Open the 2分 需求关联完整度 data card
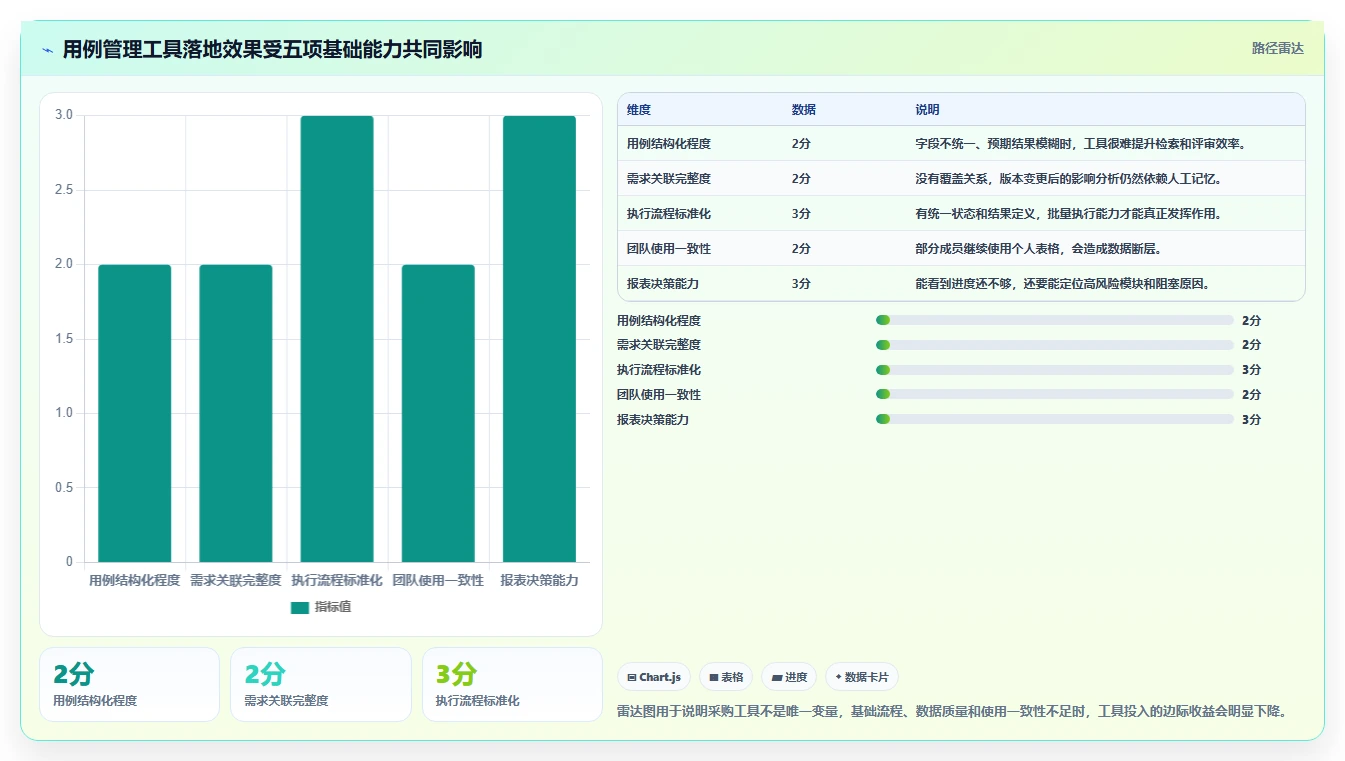 pos(321,684)
